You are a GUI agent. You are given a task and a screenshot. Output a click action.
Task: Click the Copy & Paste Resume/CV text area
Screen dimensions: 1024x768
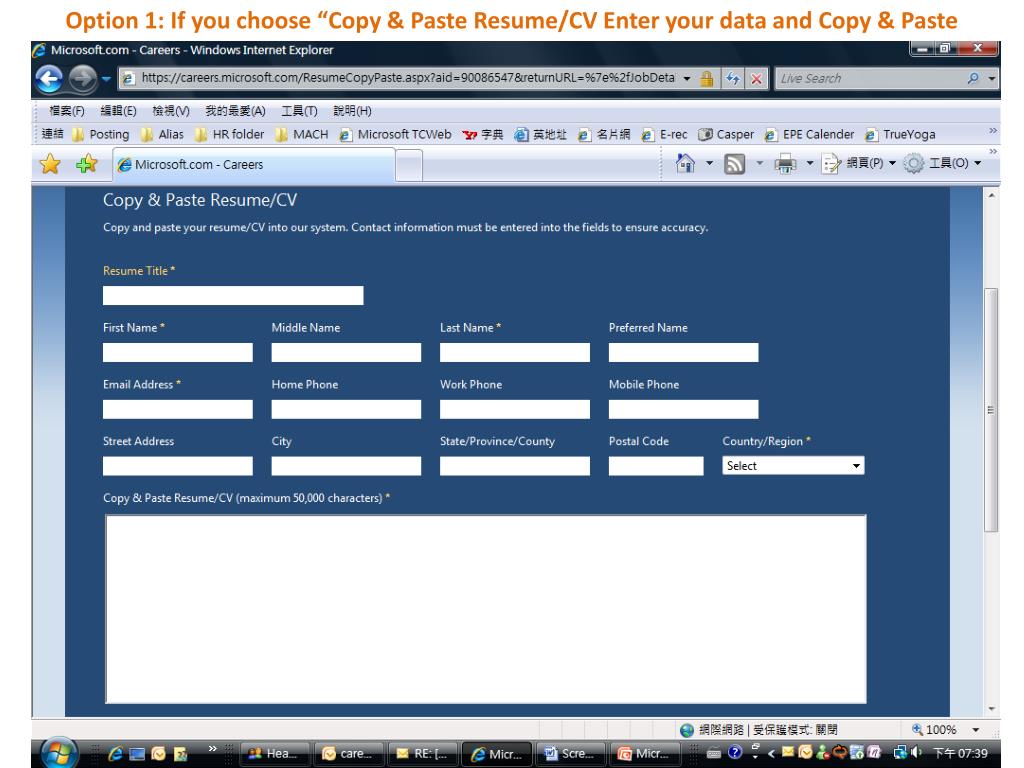[486, 609]
